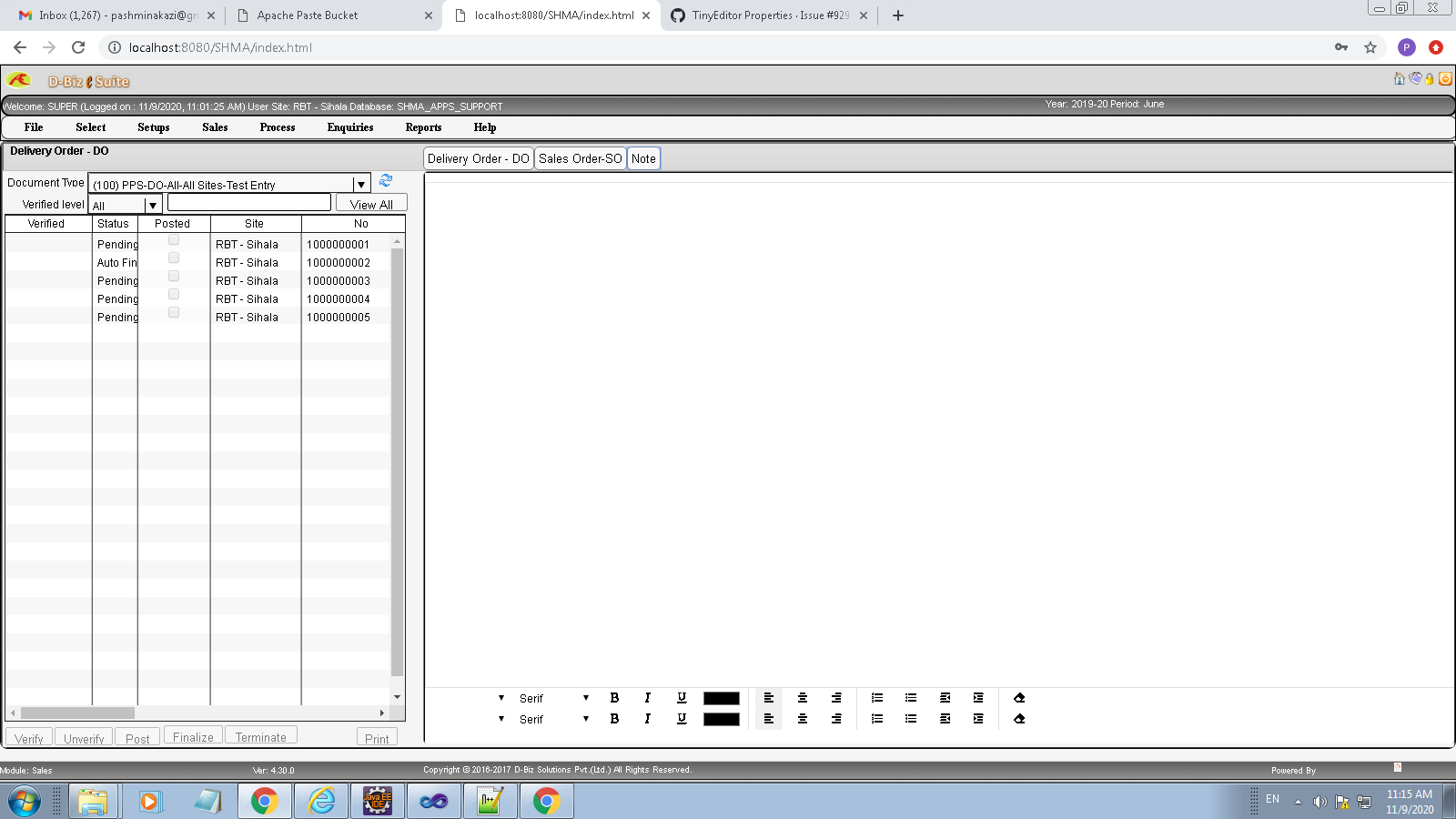The width and height of the screenshot is (1456, 819).
Task: Increase indent in upper toolbar row
Action: coord(978,698)
